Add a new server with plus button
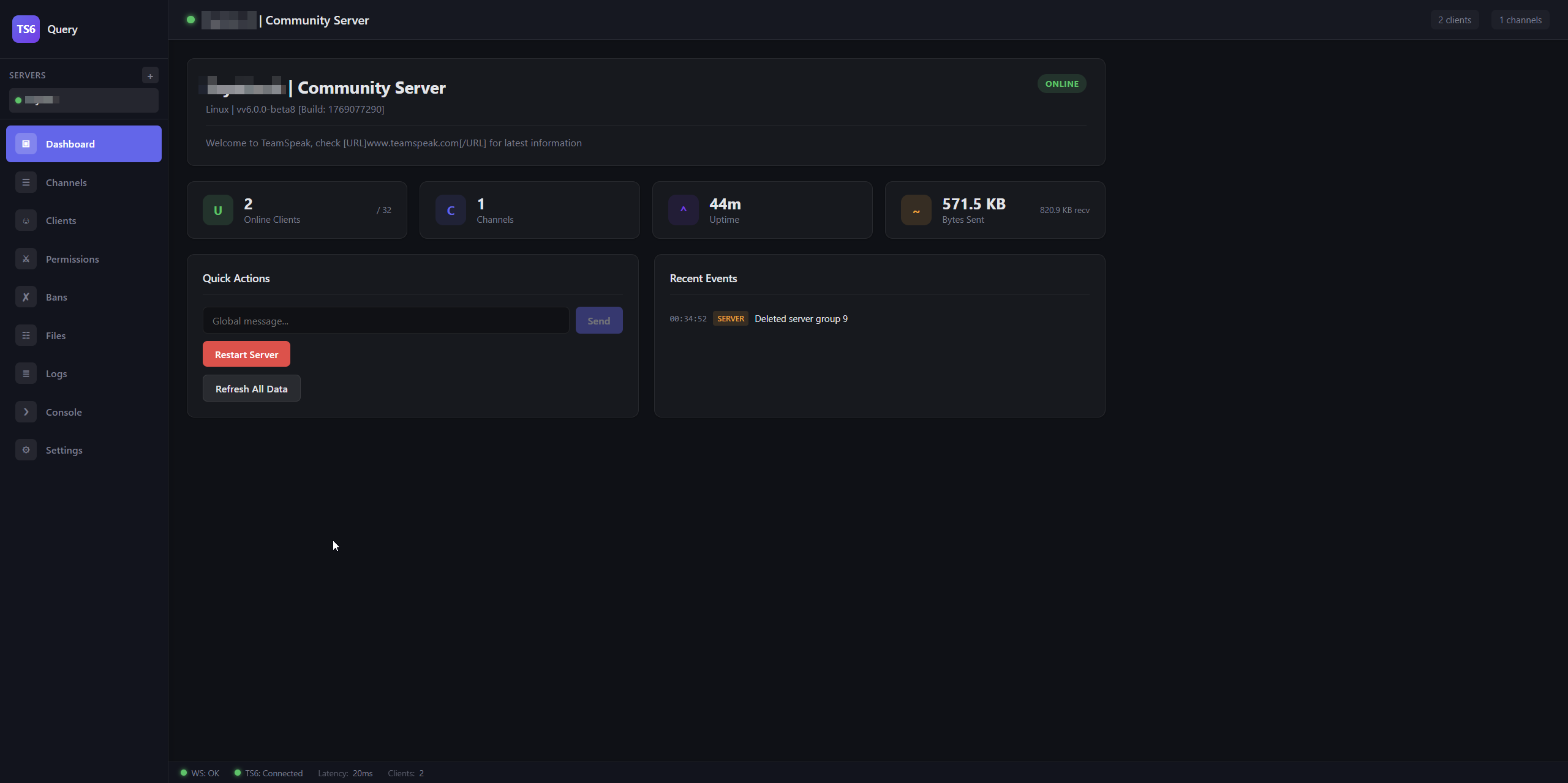 pos(150,76)
